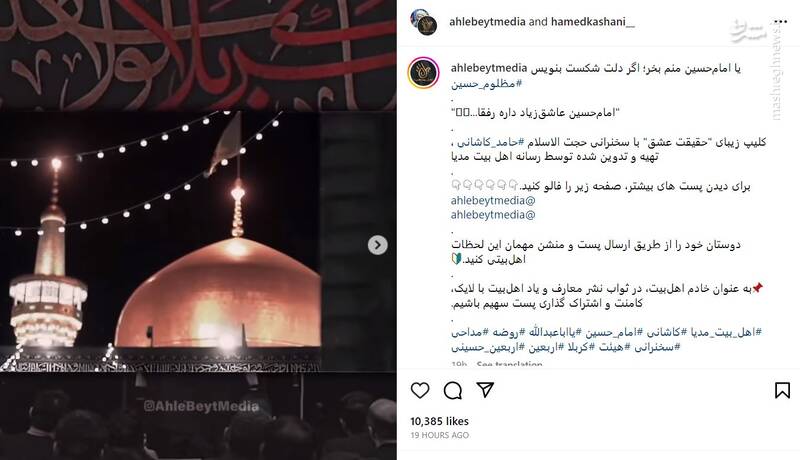800x460 pixels.
Task: Click See translation under the caption
Action: (x=509, y=364)
